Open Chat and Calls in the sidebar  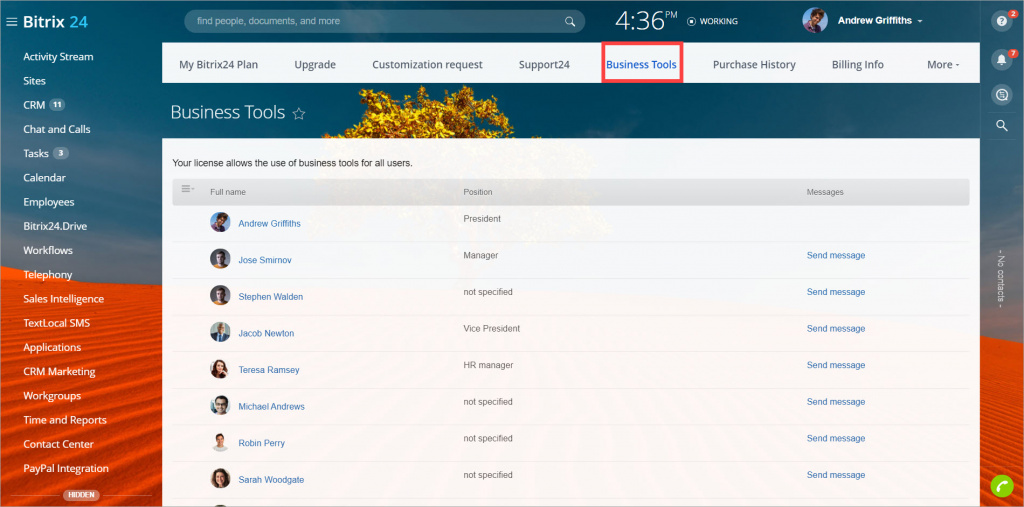[x=57, y=129]
